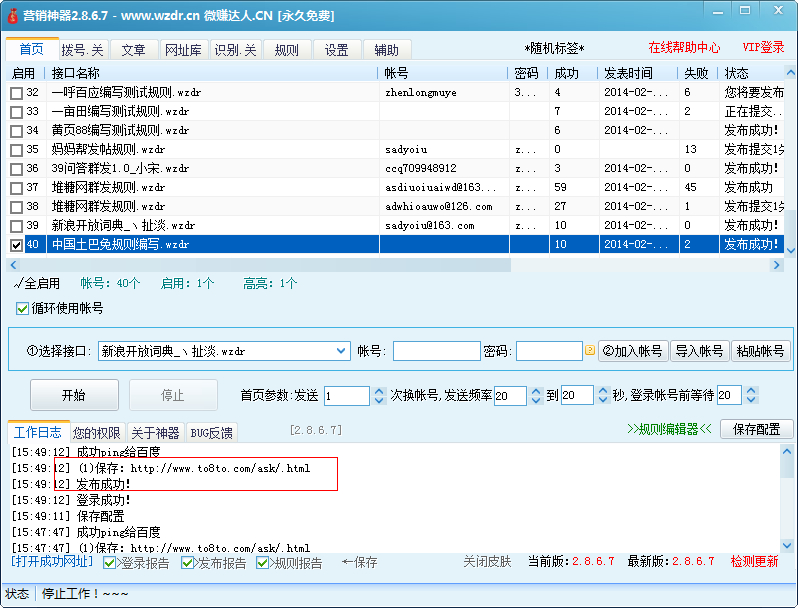Viewport: 798px width, 608px height.
Task: Click the log panel scroll-up arrow
Action: click(789, 453)
